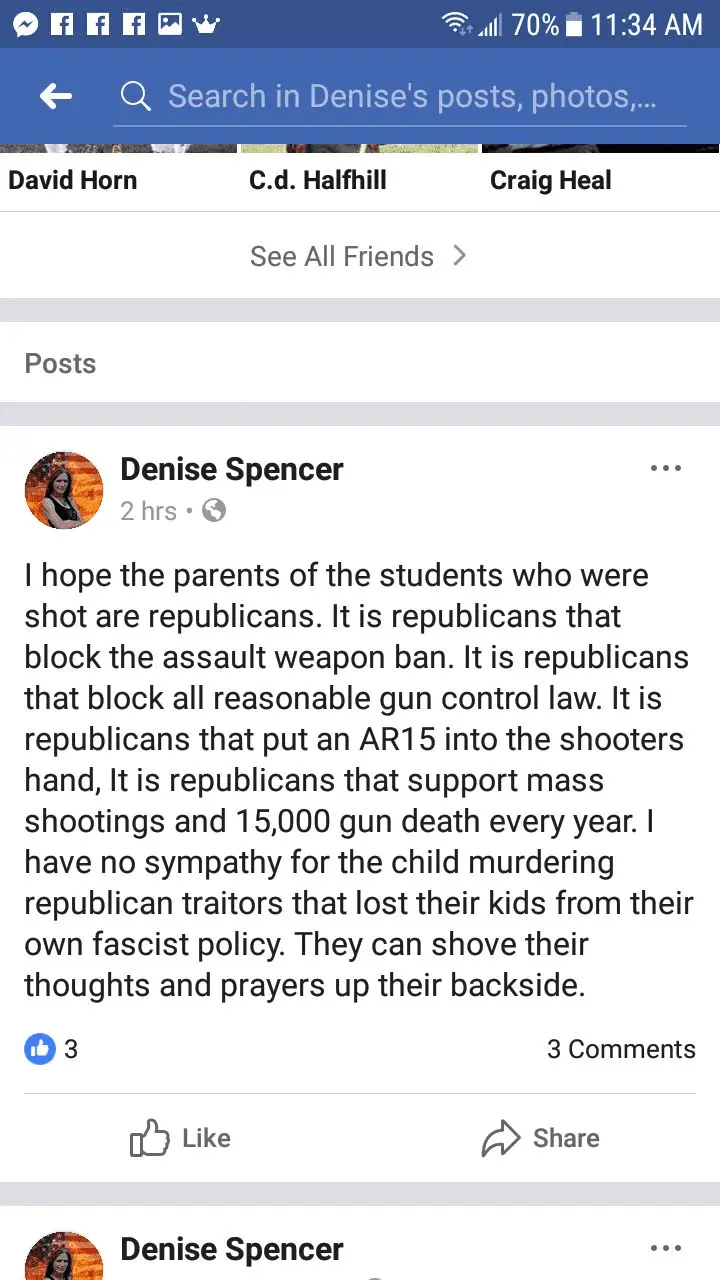Viewport: 720px width, 1280px height.
Task: Open first post's three-dot options menu
Action: [665, 468]
